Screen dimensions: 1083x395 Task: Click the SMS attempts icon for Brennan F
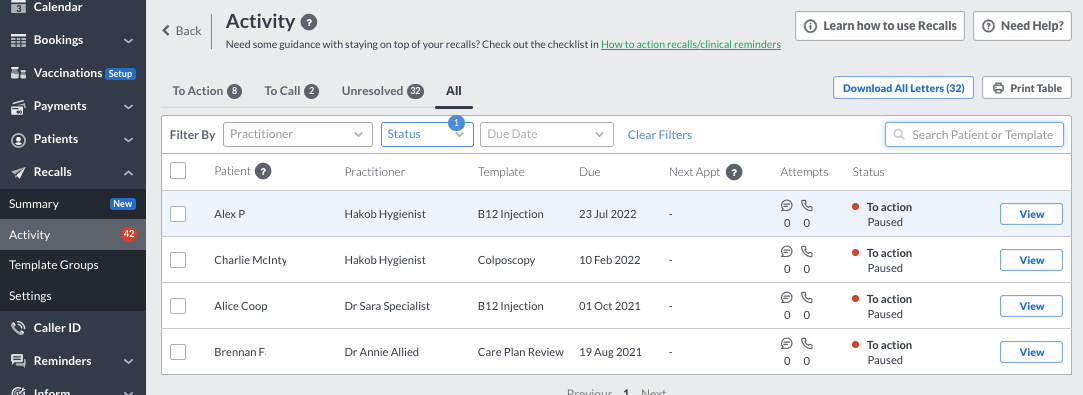[x=786, y=343]
